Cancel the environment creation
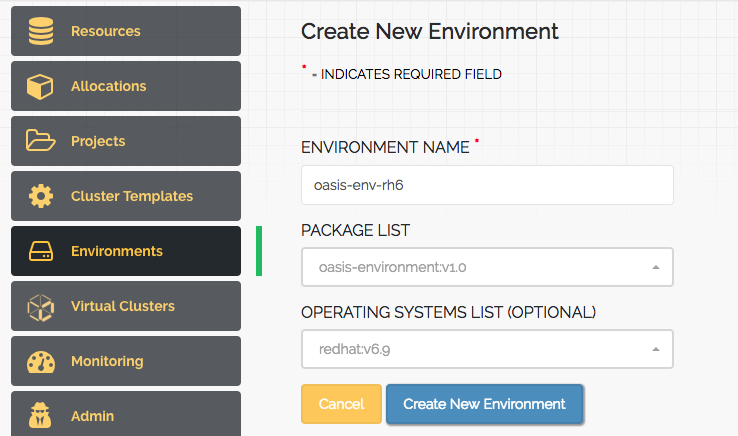This screenshot has width=738, height=436. [341, 404]
